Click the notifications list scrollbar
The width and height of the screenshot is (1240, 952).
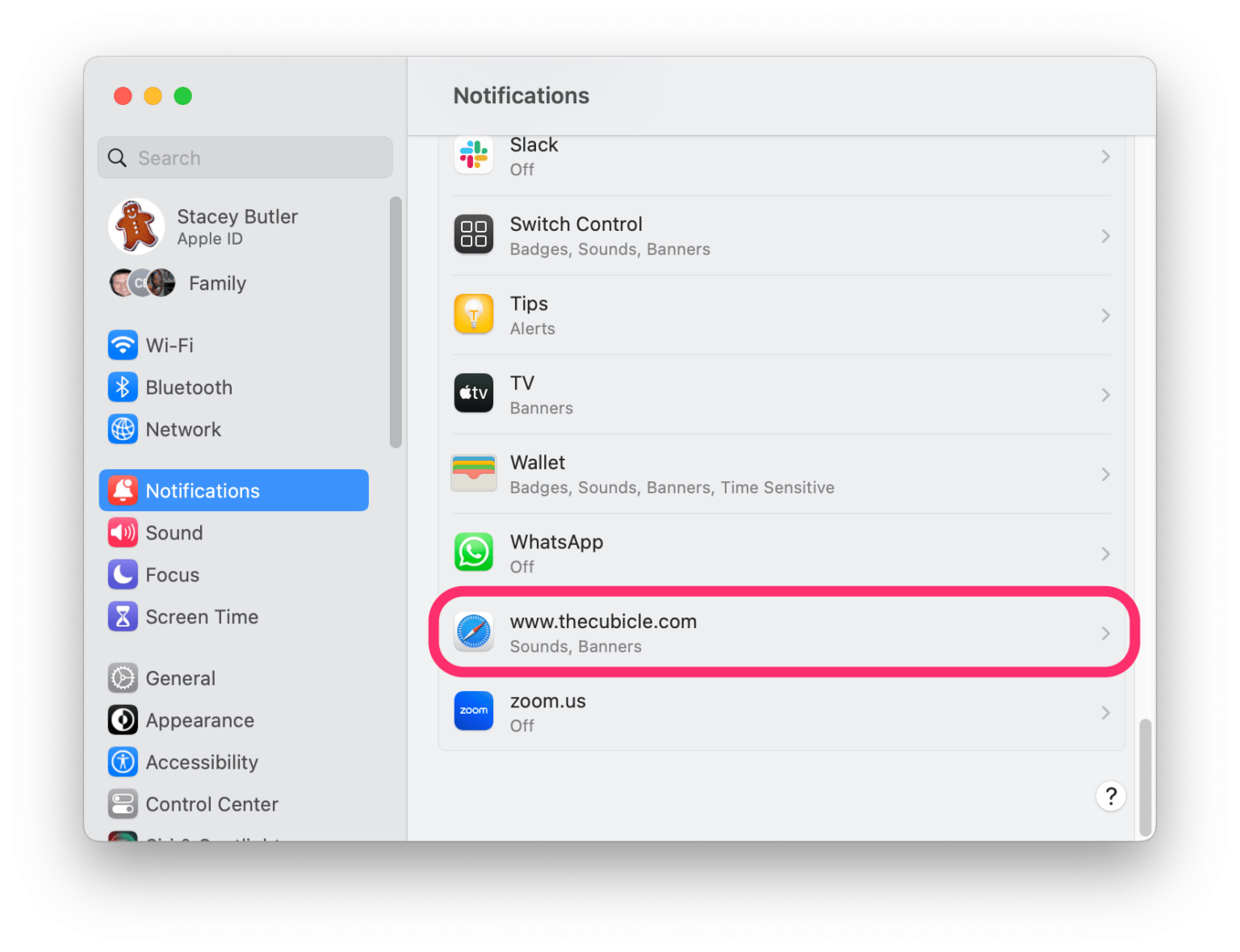coord(1145,778)
